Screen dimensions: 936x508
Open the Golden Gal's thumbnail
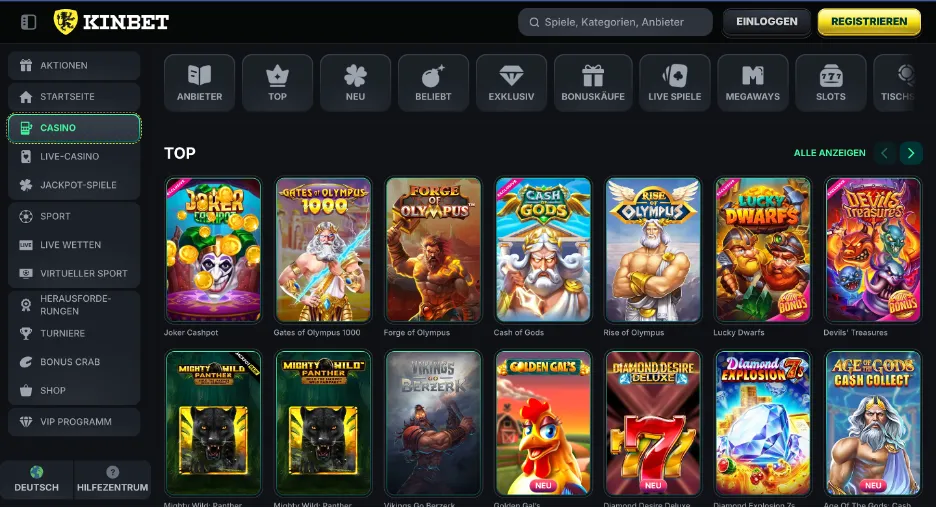coord(543,423)
